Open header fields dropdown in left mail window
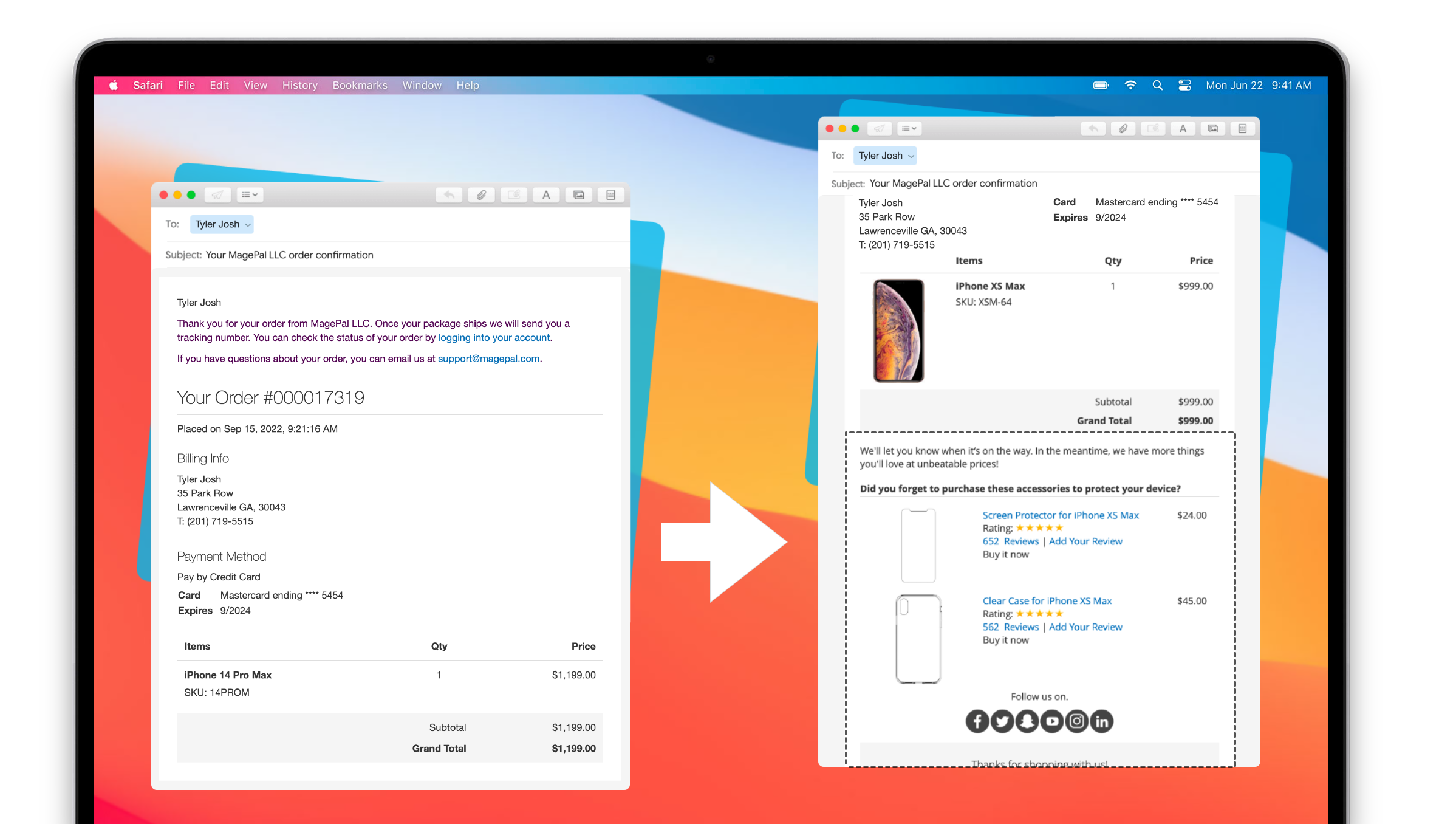The width and height of the screenshot is (1456, 824). point(250,194)
